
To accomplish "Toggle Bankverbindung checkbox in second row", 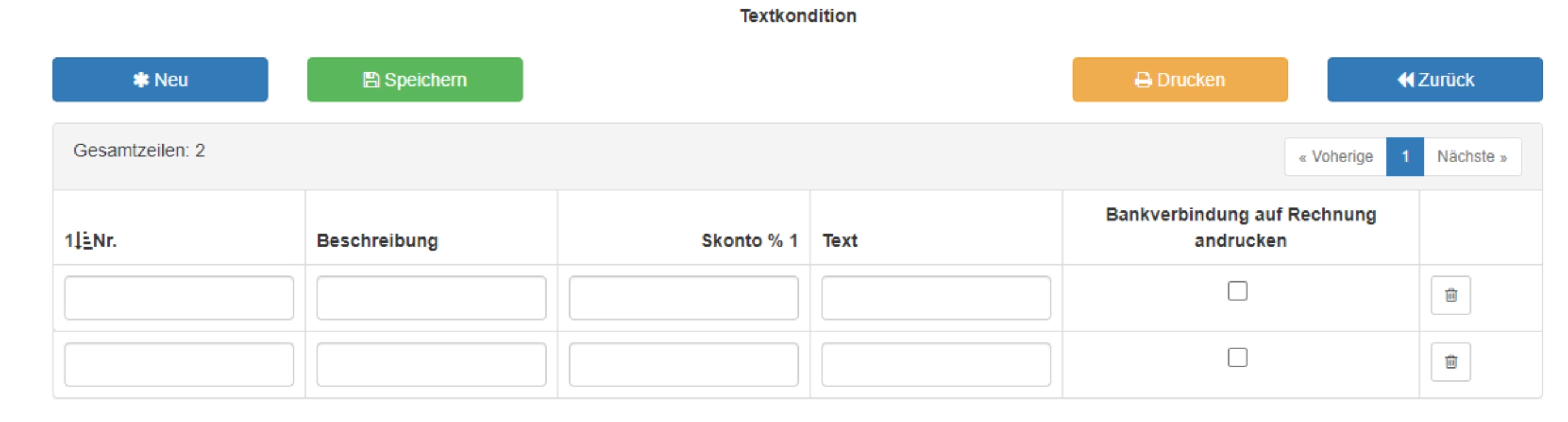I will click(1237, 358).
